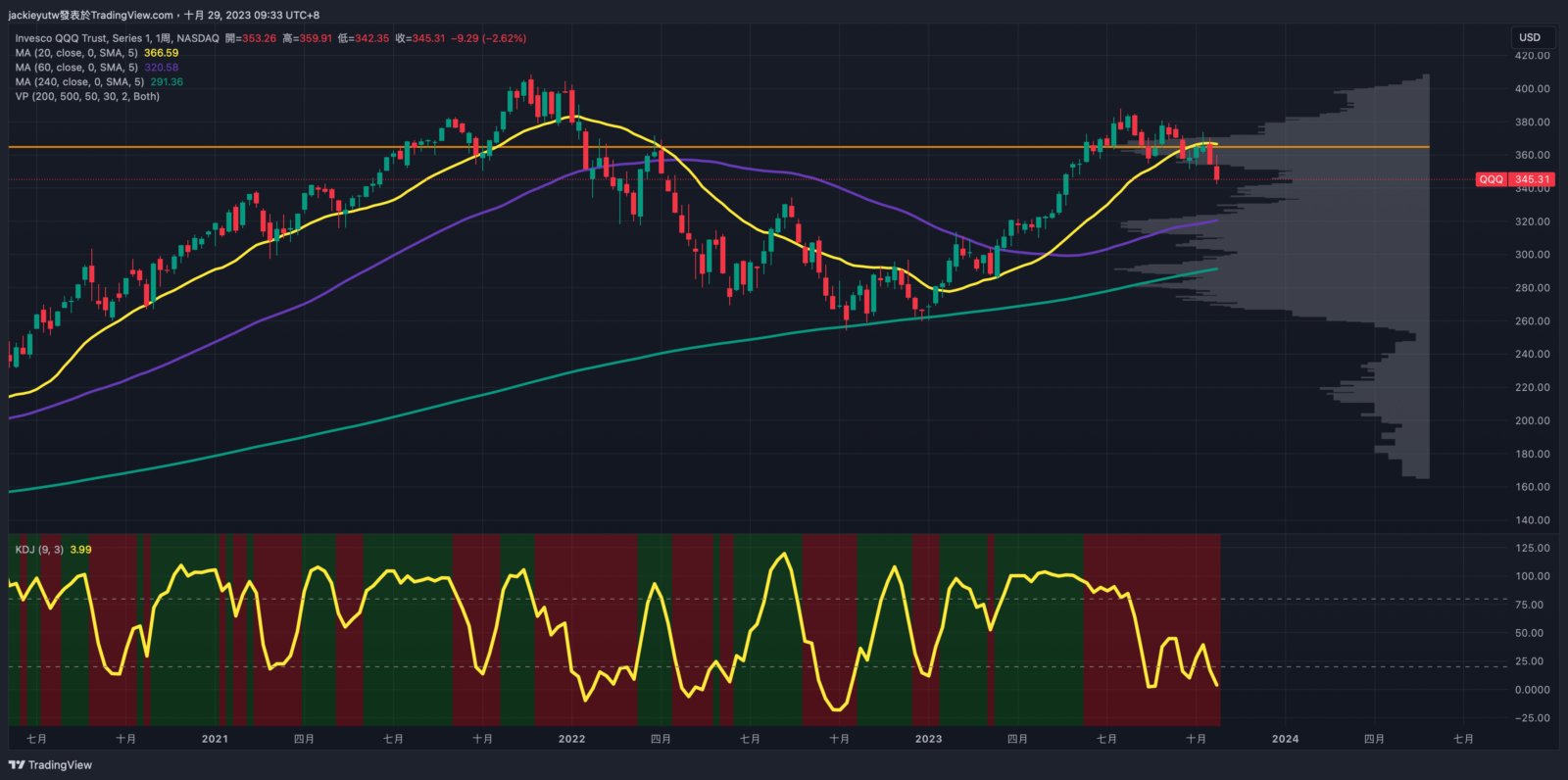Image resolution: width=1568 pixels, height=780 pixels.
Task: Select the VP volume profile legend
Action: pos(87,96)
